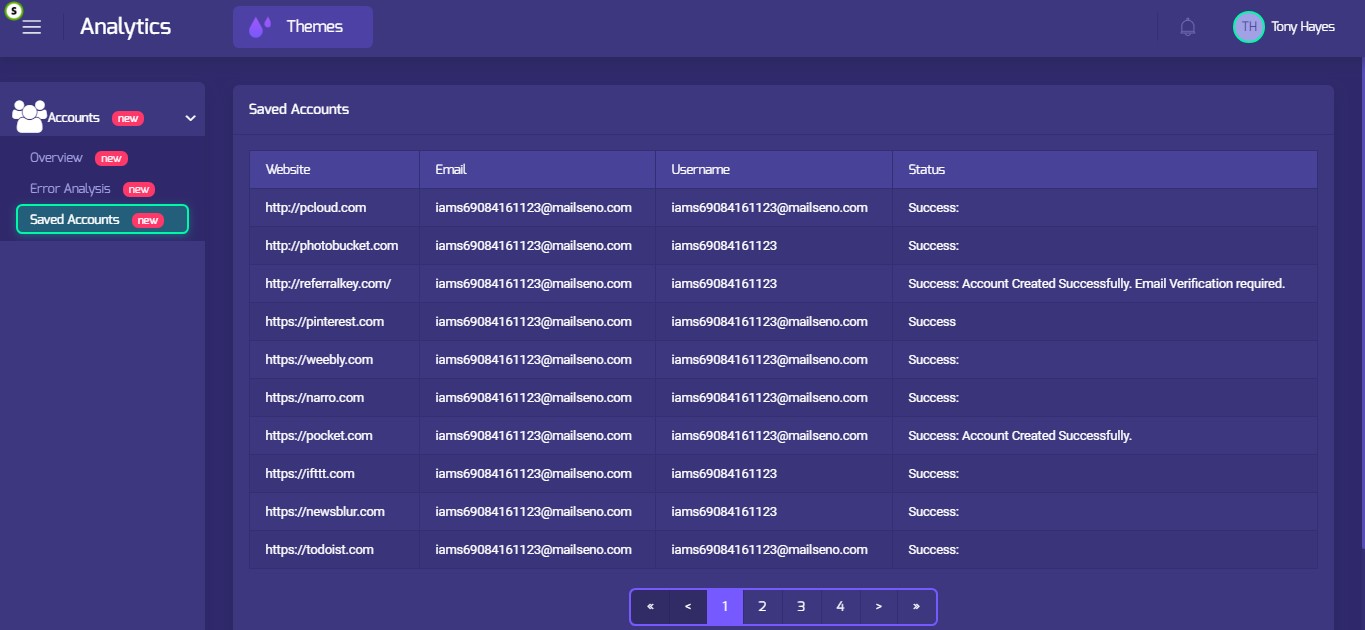The width and height of the screenshot is (1365, 630).
Task: Click the notification bell icon
Action: (x=1188, y=27)
